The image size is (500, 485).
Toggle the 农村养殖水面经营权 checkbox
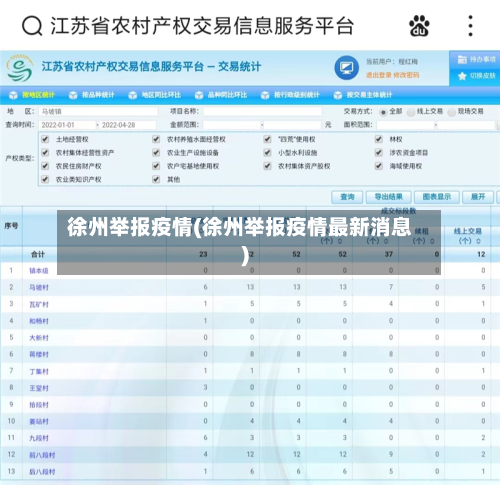pyautogui.click(x=156, y=139)
